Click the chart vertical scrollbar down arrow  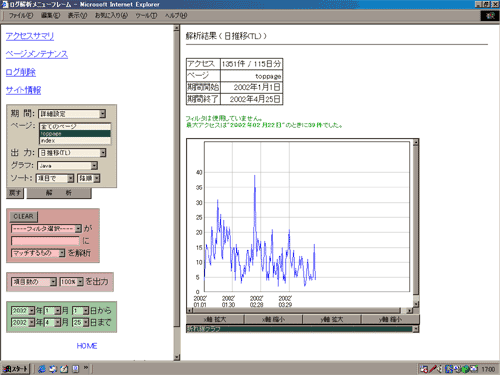[416, 304]
